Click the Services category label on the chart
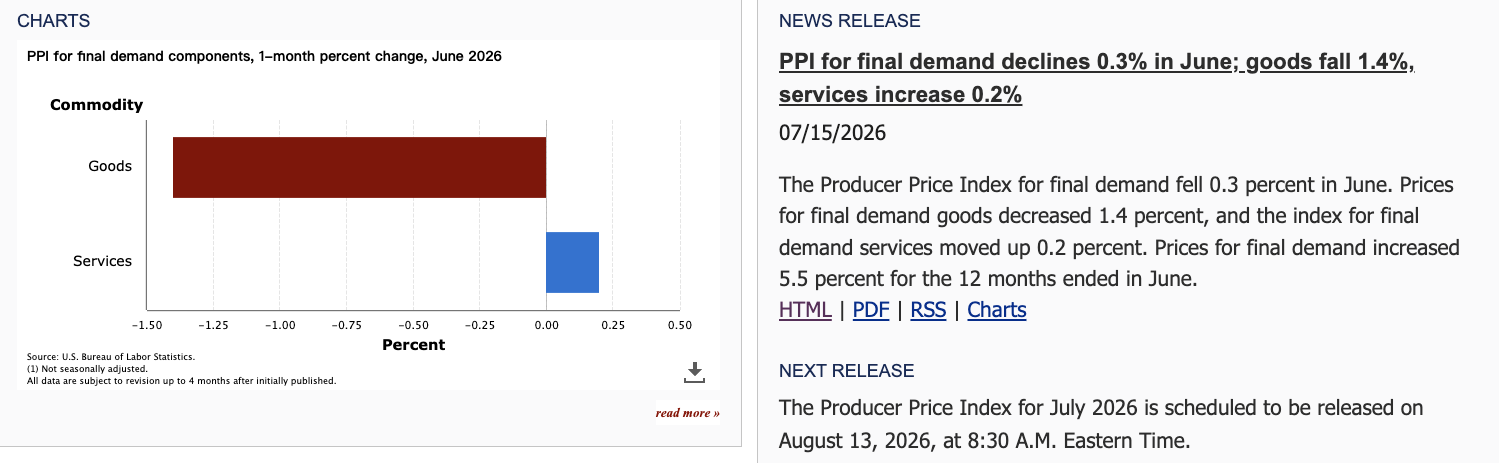The image size is (1499, 463). click(102, 261)
